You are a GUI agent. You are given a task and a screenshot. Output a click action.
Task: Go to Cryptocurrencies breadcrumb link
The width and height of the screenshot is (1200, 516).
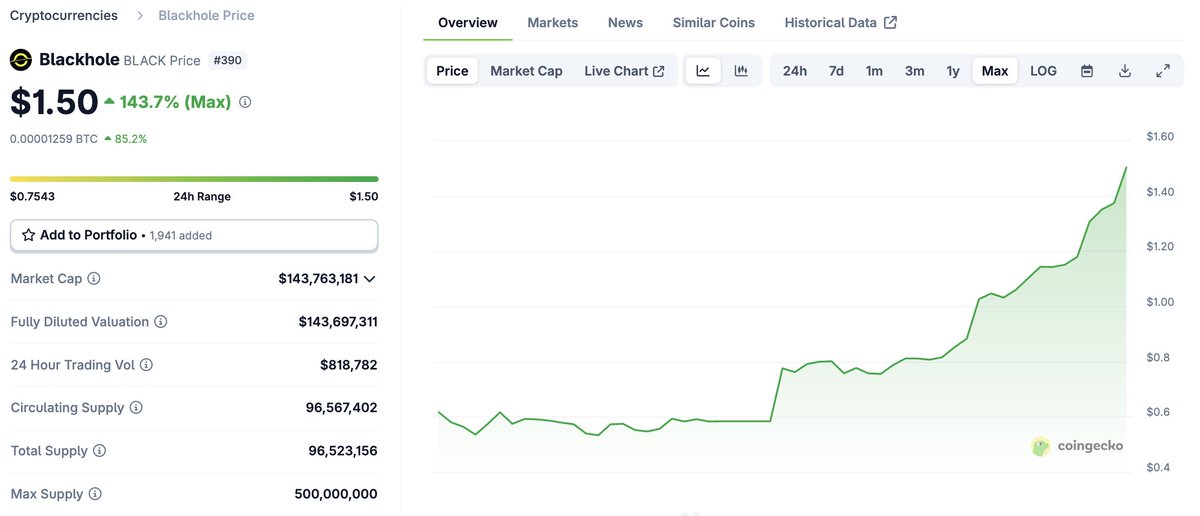[x=64, y=15]
